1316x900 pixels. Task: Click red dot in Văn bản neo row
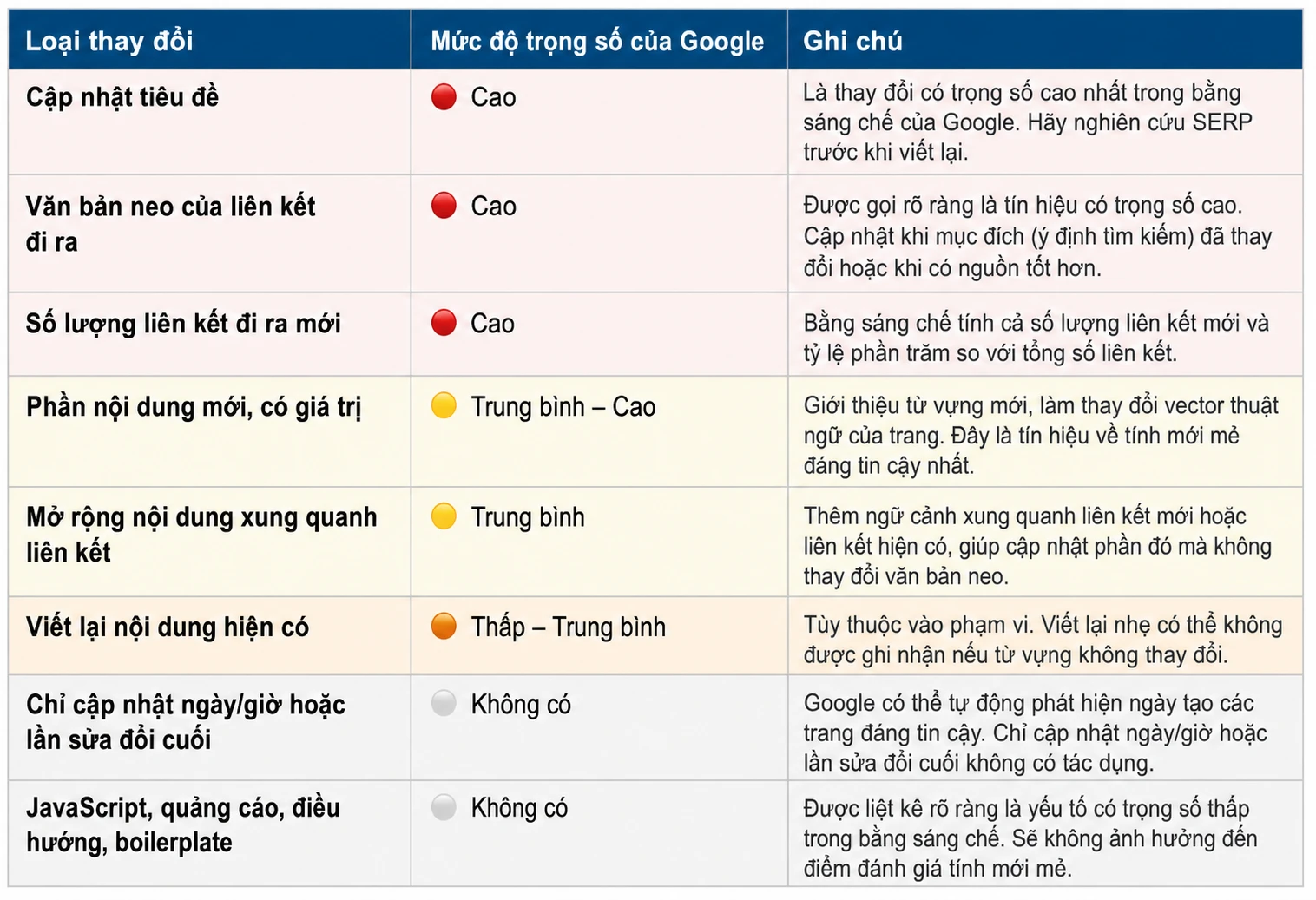444,206
